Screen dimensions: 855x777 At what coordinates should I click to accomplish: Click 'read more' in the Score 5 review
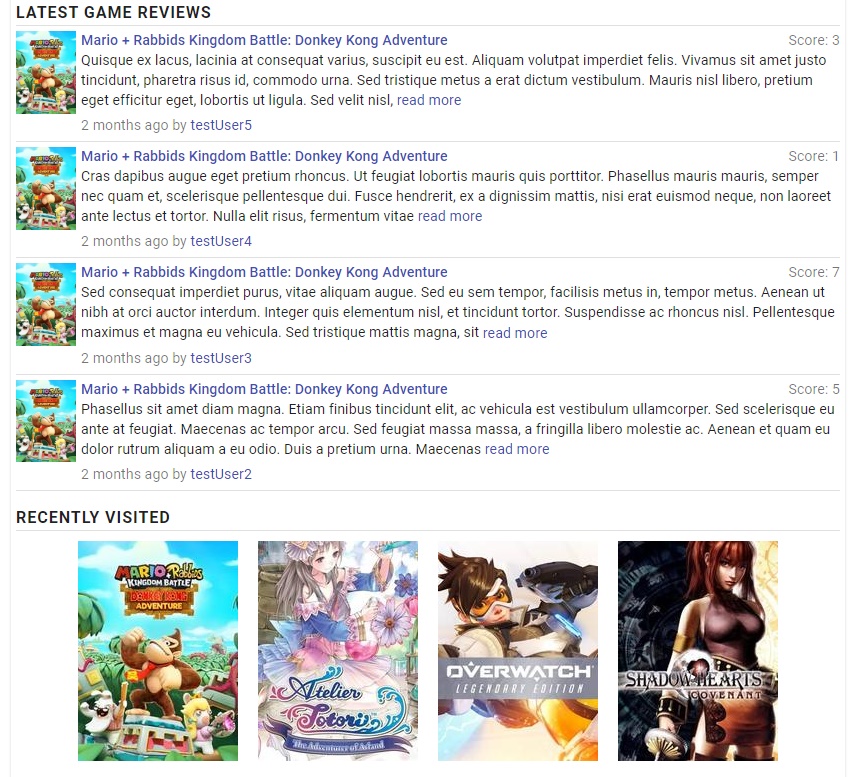coord(517,449)
